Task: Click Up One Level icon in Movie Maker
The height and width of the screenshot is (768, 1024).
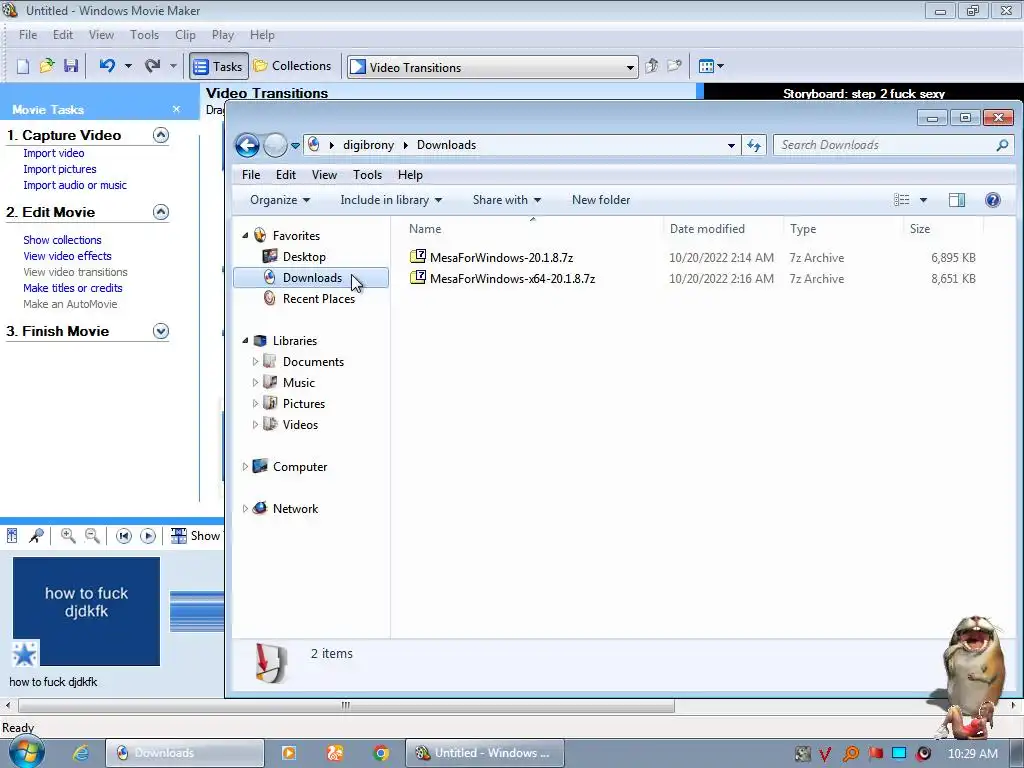Action: tap(652, 66)
